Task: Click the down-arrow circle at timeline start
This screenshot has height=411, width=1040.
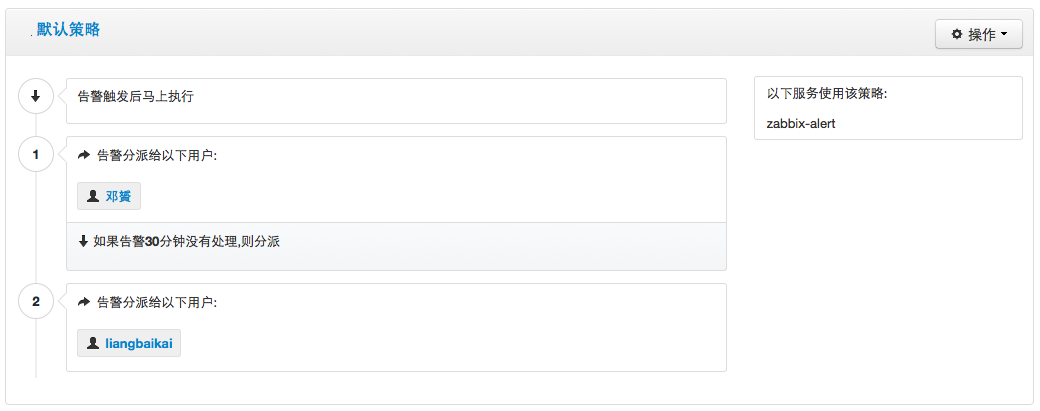Action: (x=36, y=96)
